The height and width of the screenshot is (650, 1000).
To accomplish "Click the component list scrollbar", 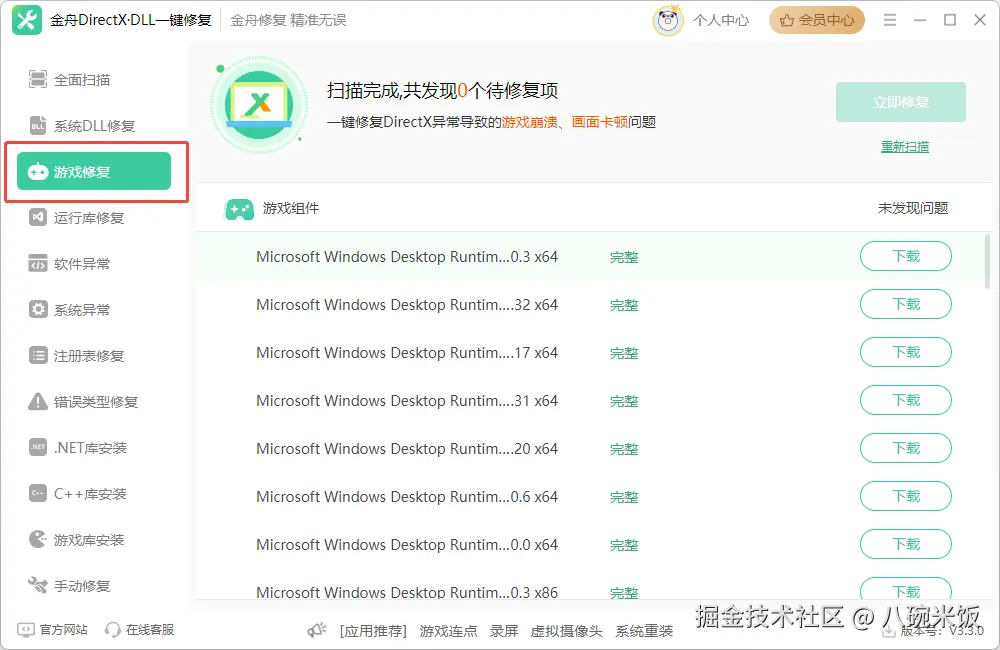I will (987, 262).
